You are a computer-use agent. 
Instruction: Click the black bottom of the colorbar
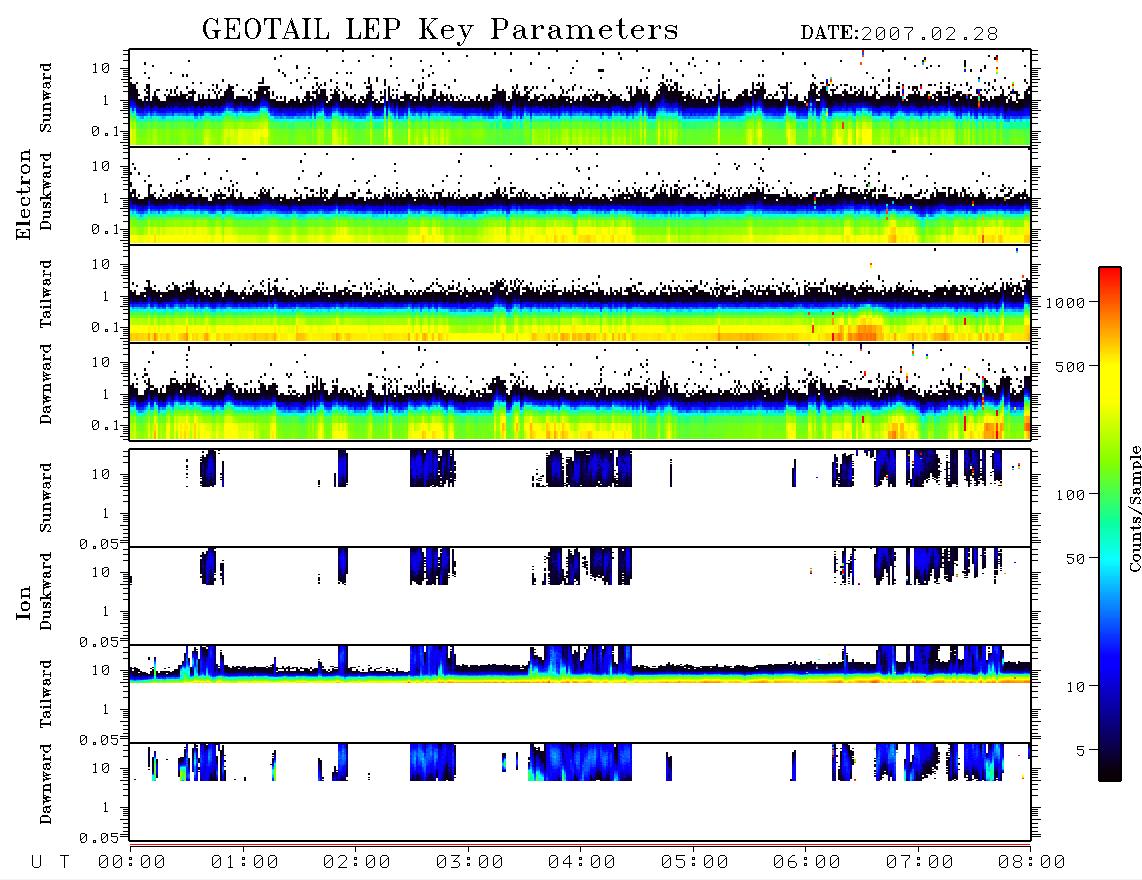1110,771
